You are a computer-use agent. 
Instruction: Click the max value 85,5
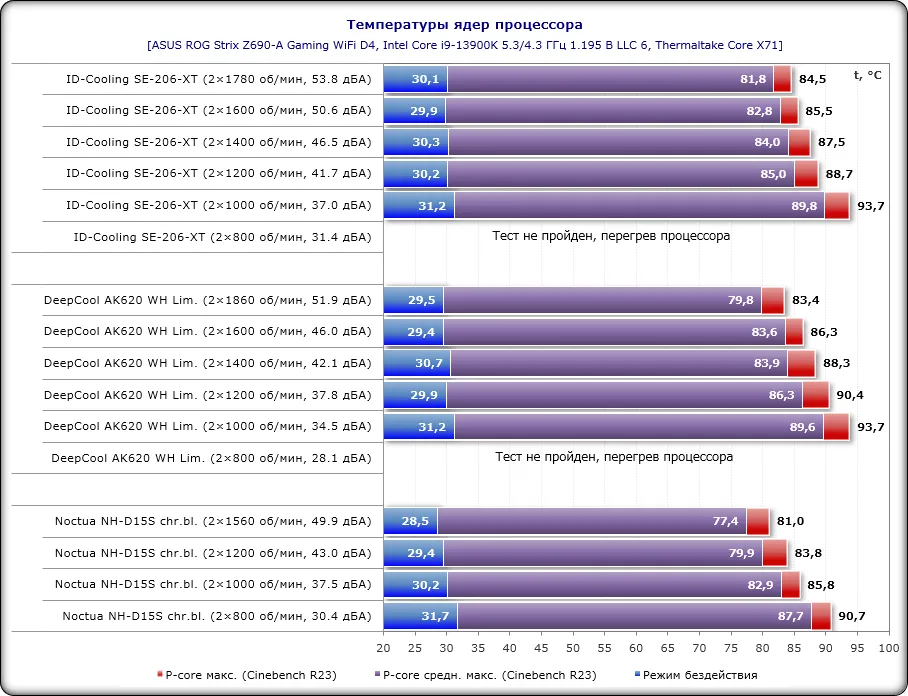(819, 111)
